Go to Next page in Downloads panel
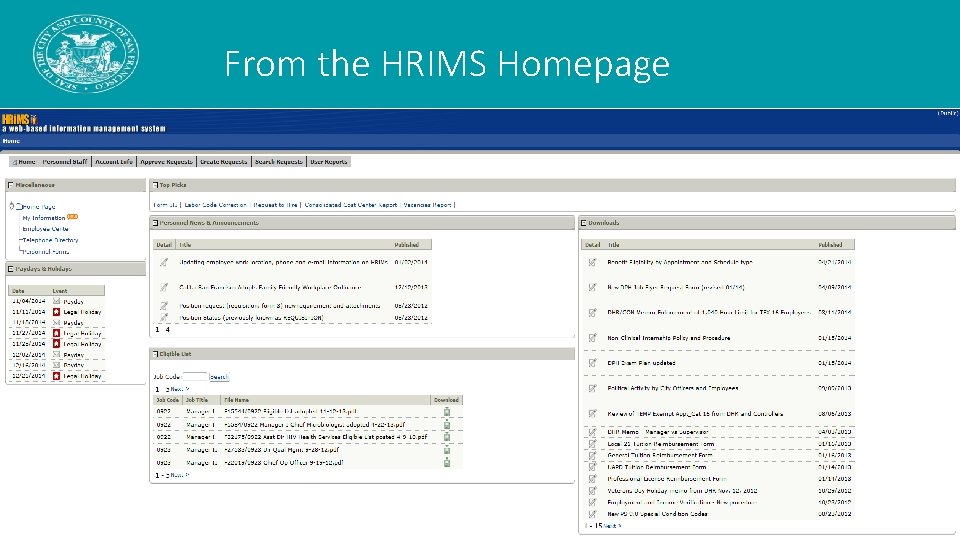Viewport: 960px width, 540px height. 612,526
